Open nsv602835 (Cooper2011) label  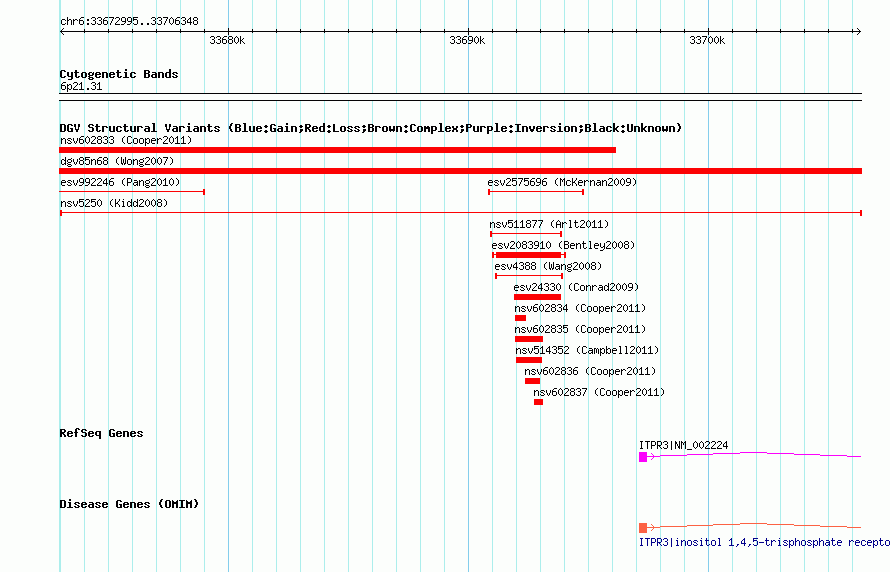(x=580, y=329)
